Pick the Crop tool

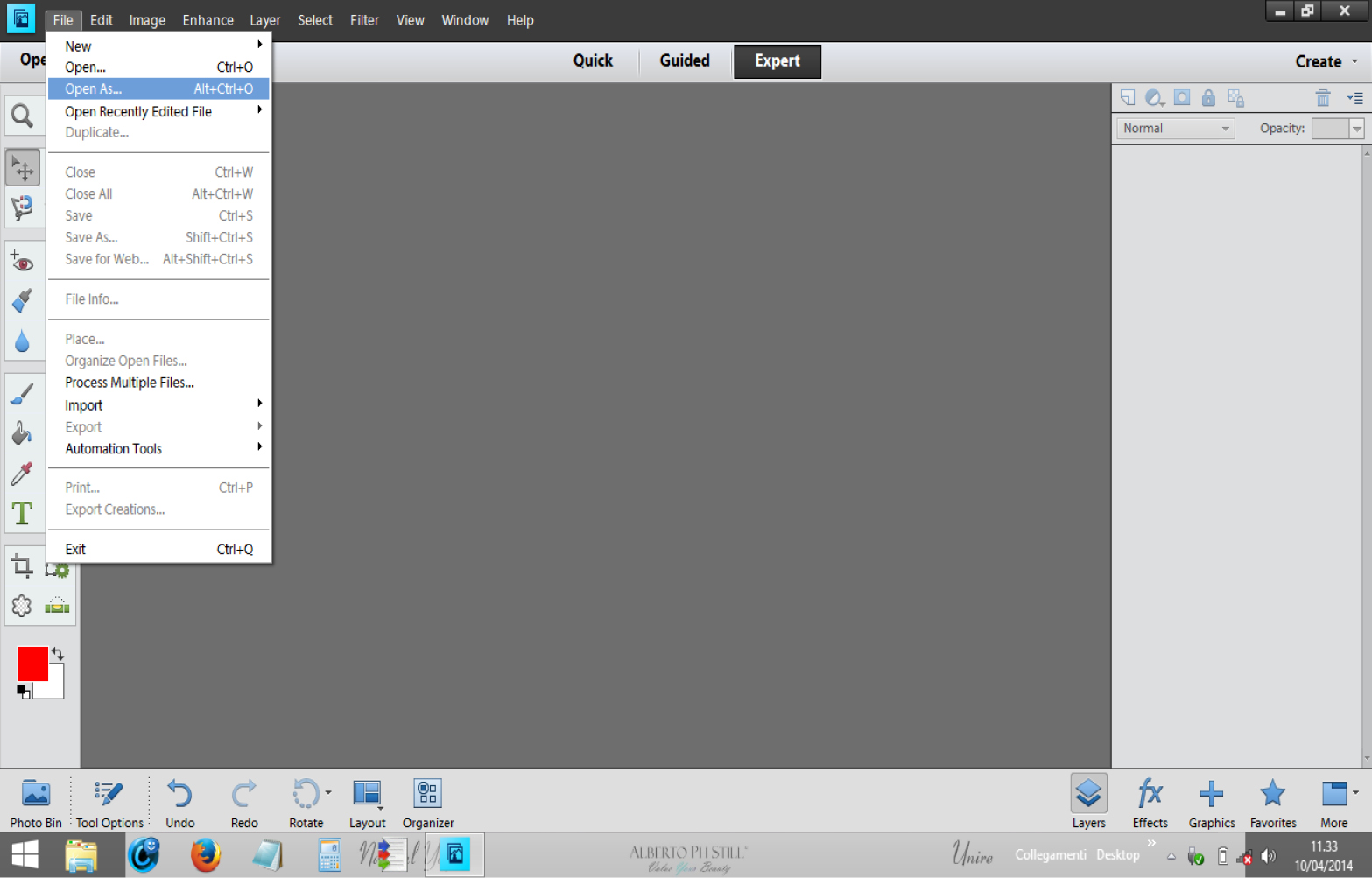pos(22,565)
